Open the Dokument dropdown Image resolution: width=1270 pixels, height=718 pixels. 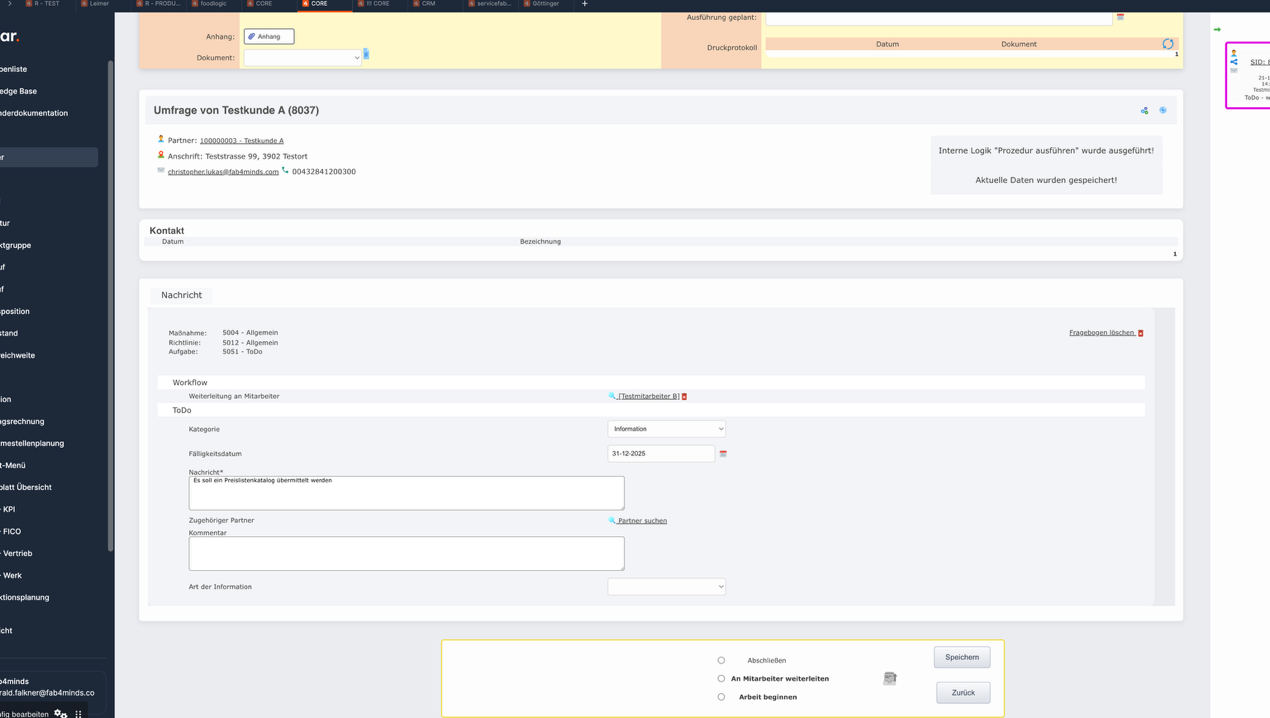(302, 58)
